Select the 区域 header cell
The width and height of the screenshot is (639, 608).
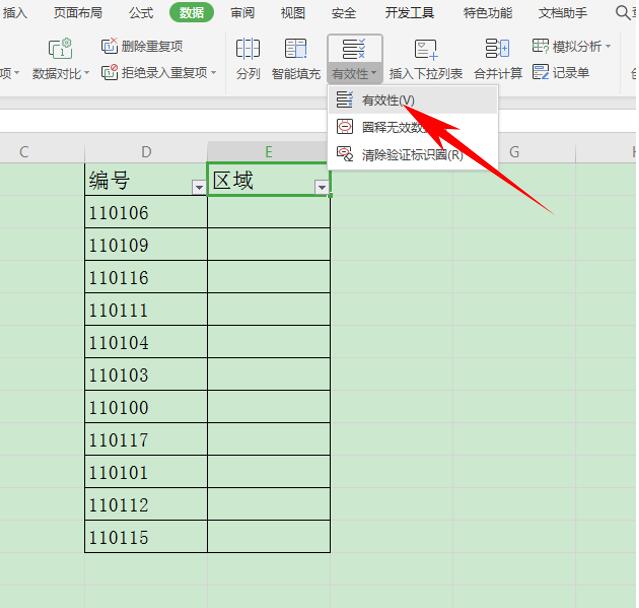click(x=269, y=180)
